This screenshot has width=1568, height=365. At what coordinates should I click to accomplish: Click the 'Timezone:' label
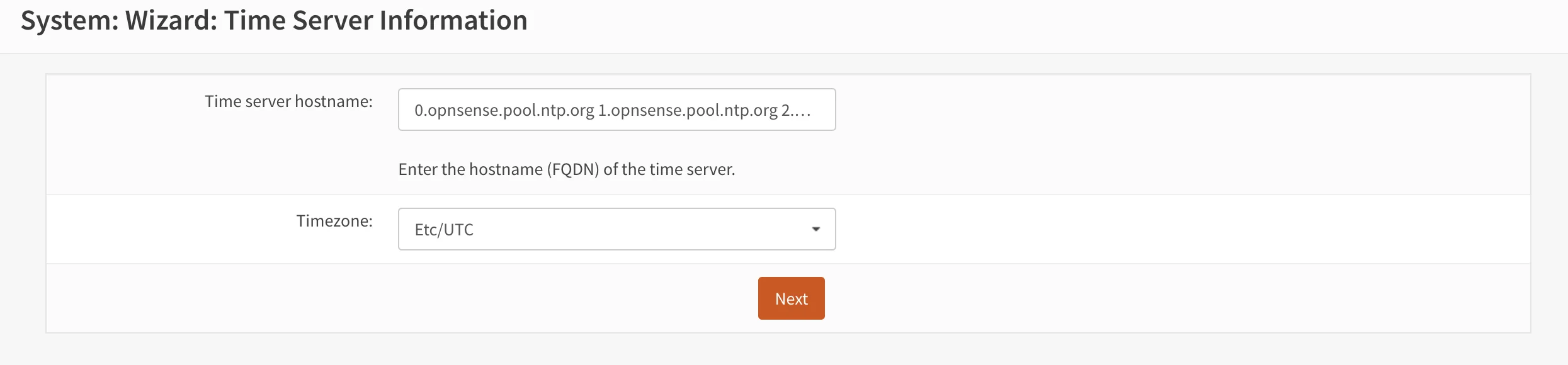[334, 221]
